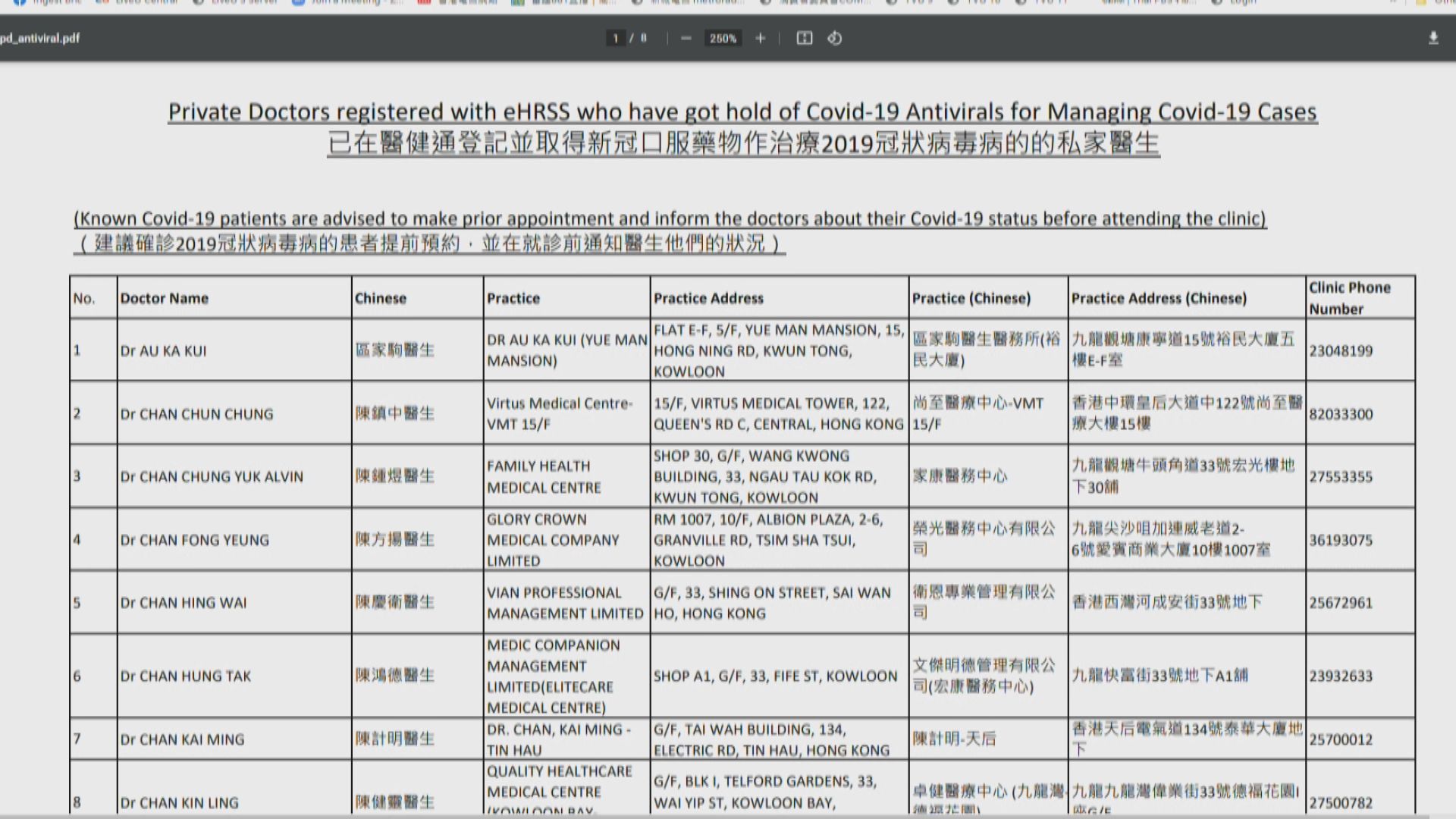Click the 250% zoom level display
The image size is (1456, 819).
pyautogui.click(x=723, y=38)
